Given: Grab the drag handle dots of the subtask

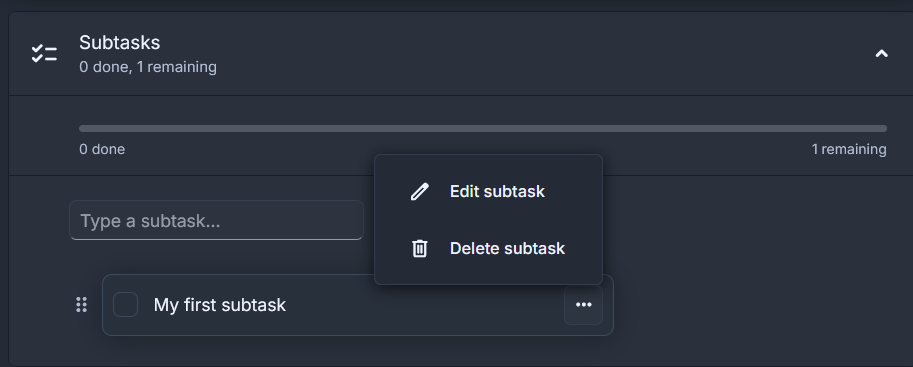Looking at the screenshot, I should coord(82,305).
